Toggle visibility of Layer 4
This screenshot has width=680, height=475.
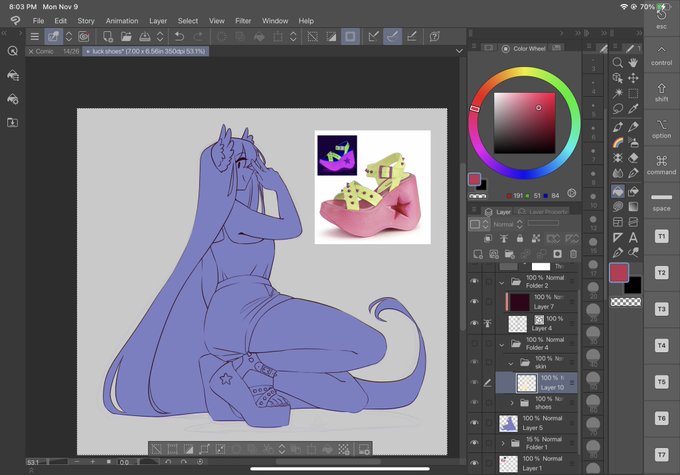tap(474, 323)
